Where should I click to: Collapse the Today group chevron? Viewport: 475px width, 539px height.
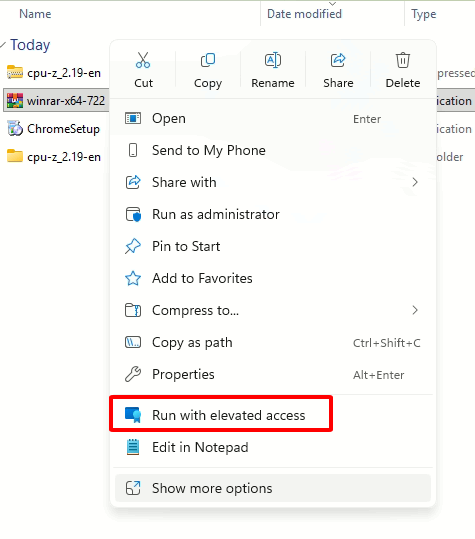click(3, 45)
